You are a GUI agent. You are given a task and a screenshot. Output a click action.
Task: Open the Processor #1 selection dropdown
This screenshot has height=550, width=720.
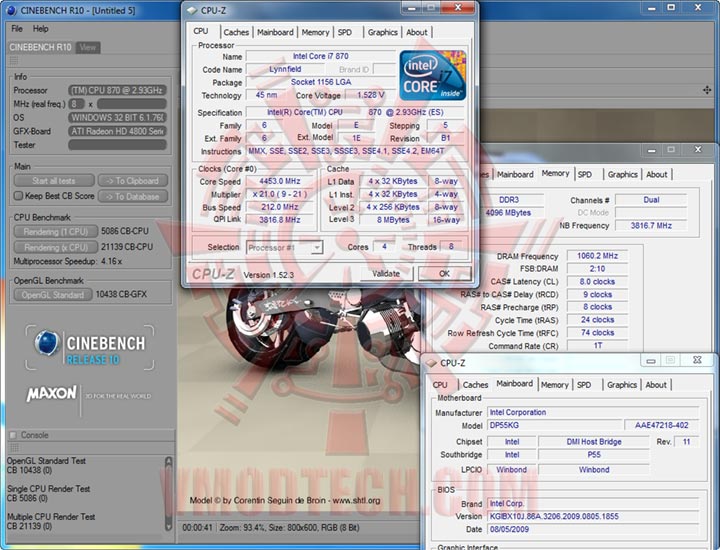[284, 247]
